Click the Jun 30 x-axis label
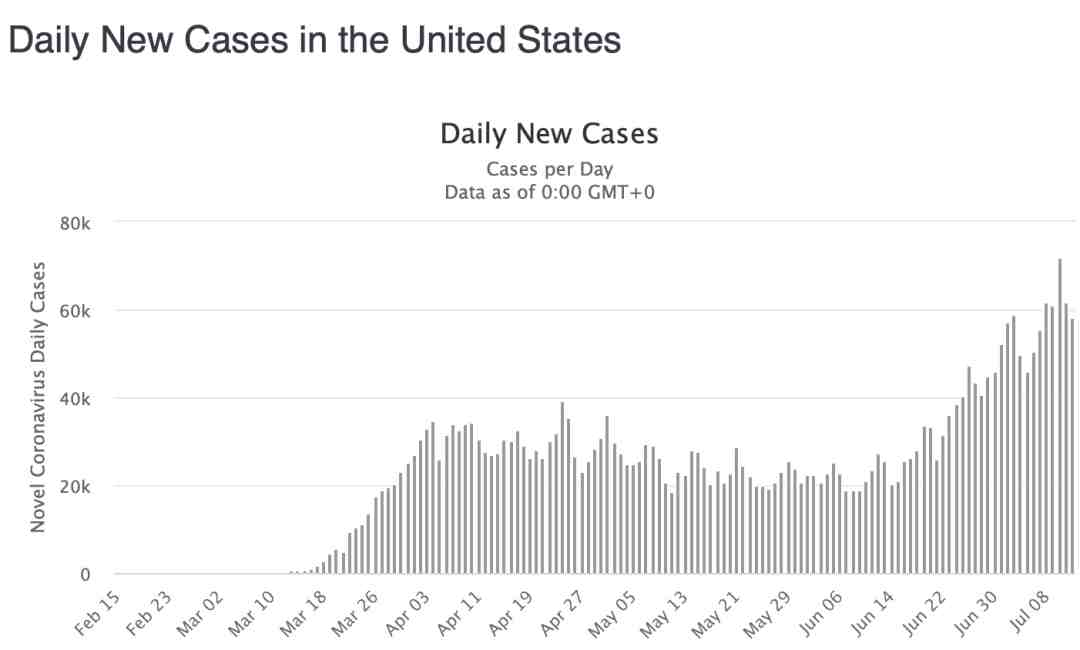 pyautogui.click(x=976, y=612)
